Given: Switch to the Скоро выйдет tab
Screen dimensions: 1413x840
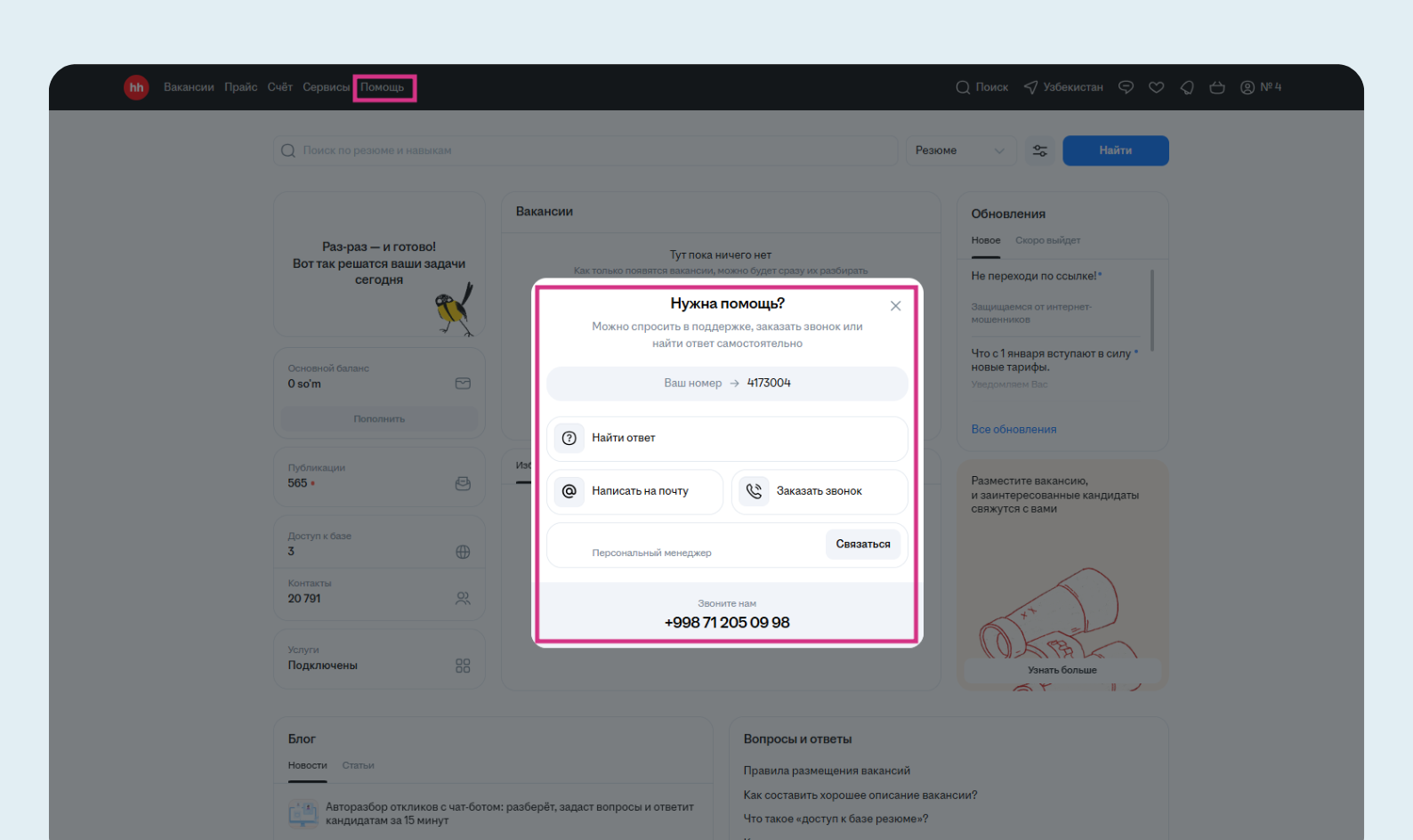Looking at the screenshot, I should pyautogui.click(x=1047, y=240).
